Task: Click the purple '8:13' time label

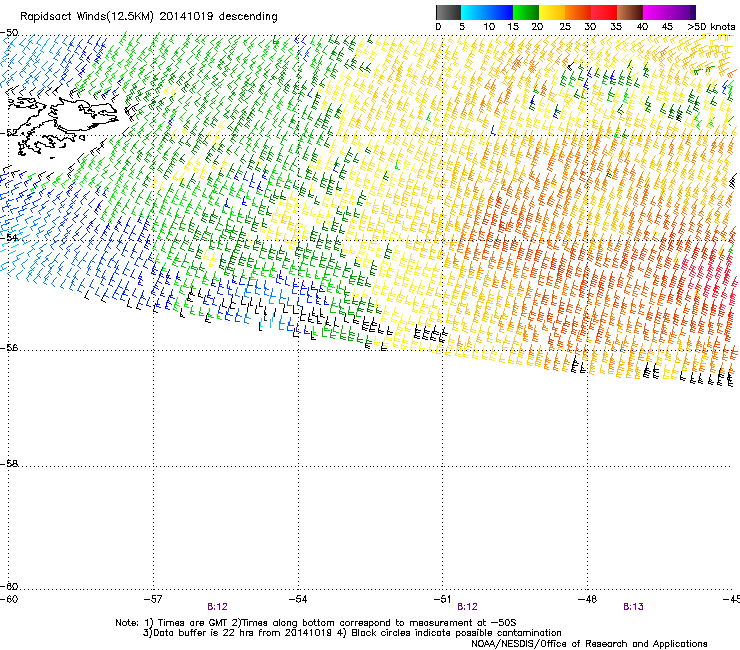Action: pos(633,607)
